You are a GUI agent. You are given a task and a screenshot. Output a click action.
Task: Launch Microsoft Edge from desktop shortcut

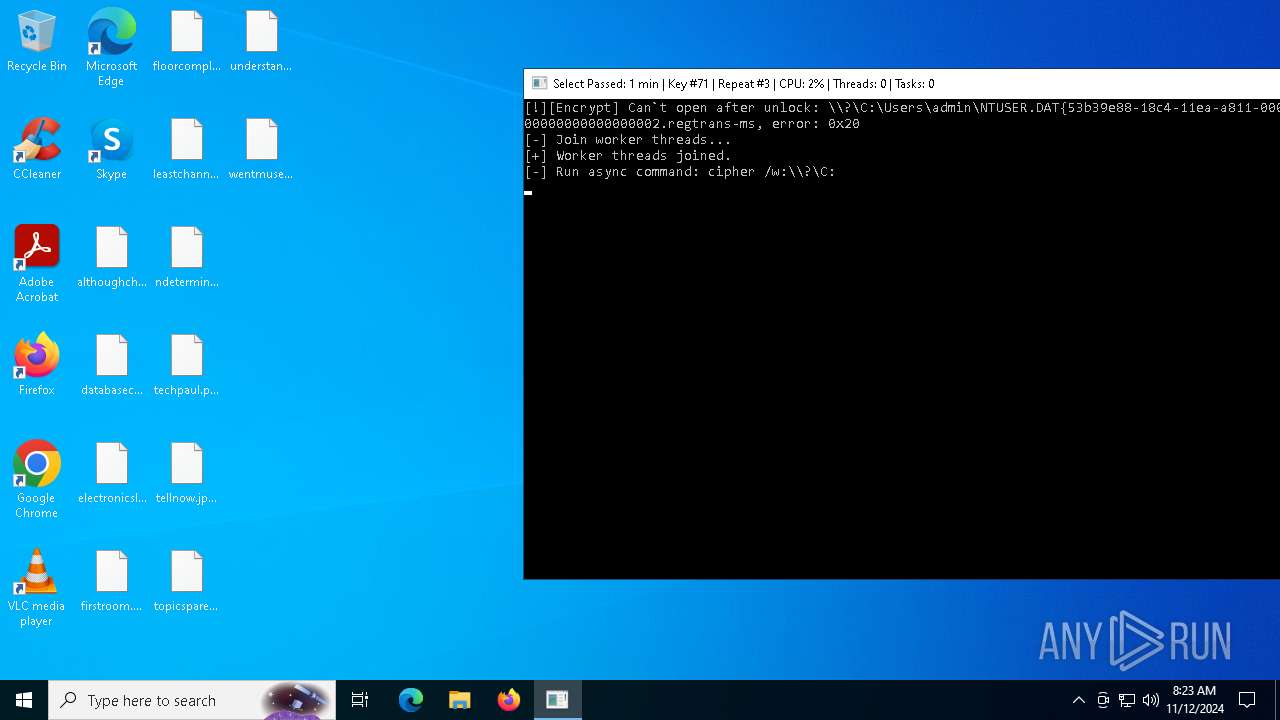coord(111,48)
